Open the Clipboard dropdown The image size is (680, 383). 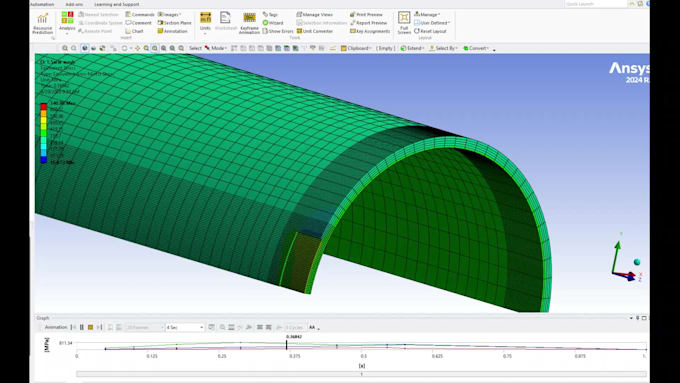coord(356,48)
